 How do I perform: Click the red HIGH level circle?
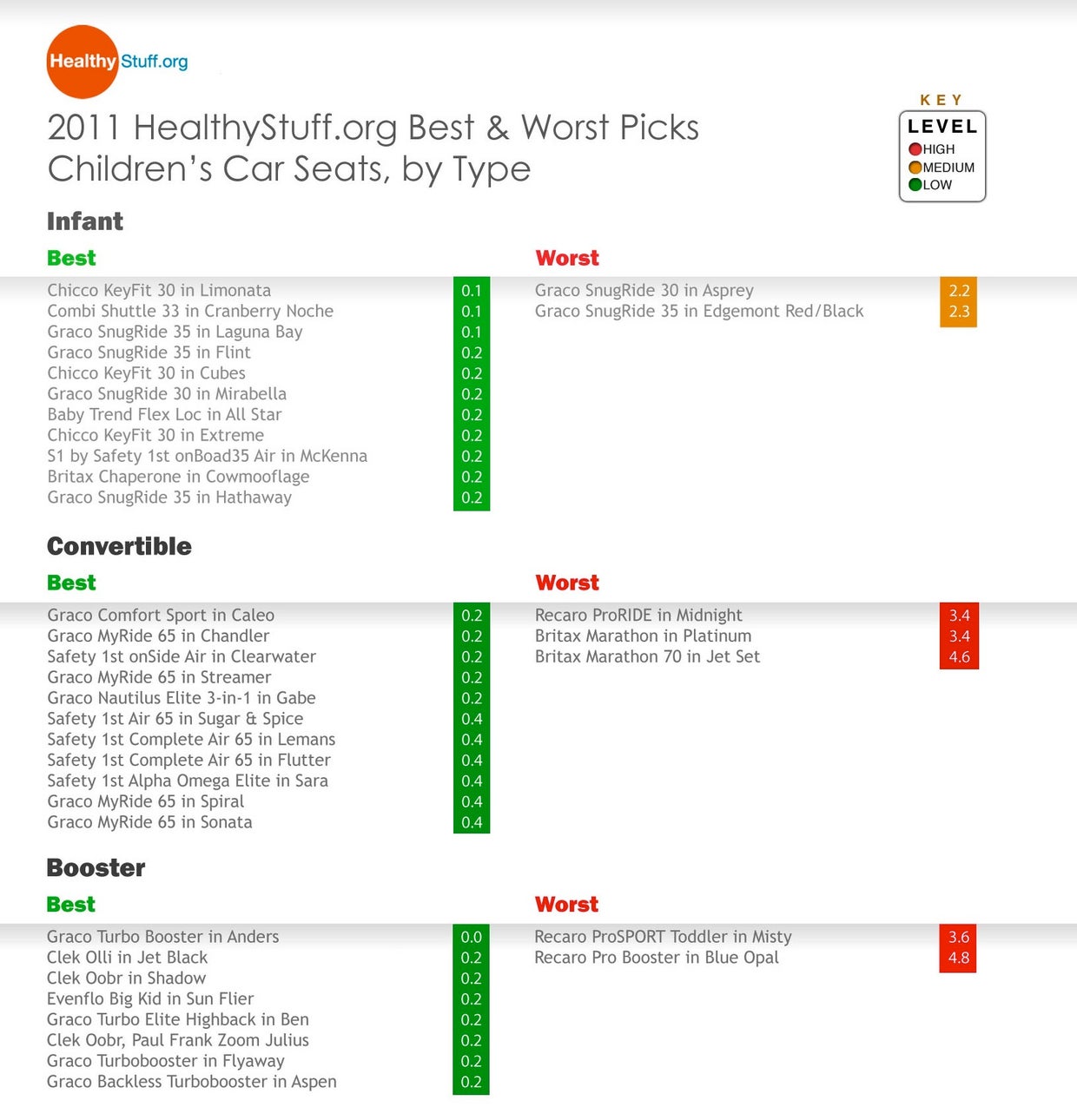(x=915, y=149)
